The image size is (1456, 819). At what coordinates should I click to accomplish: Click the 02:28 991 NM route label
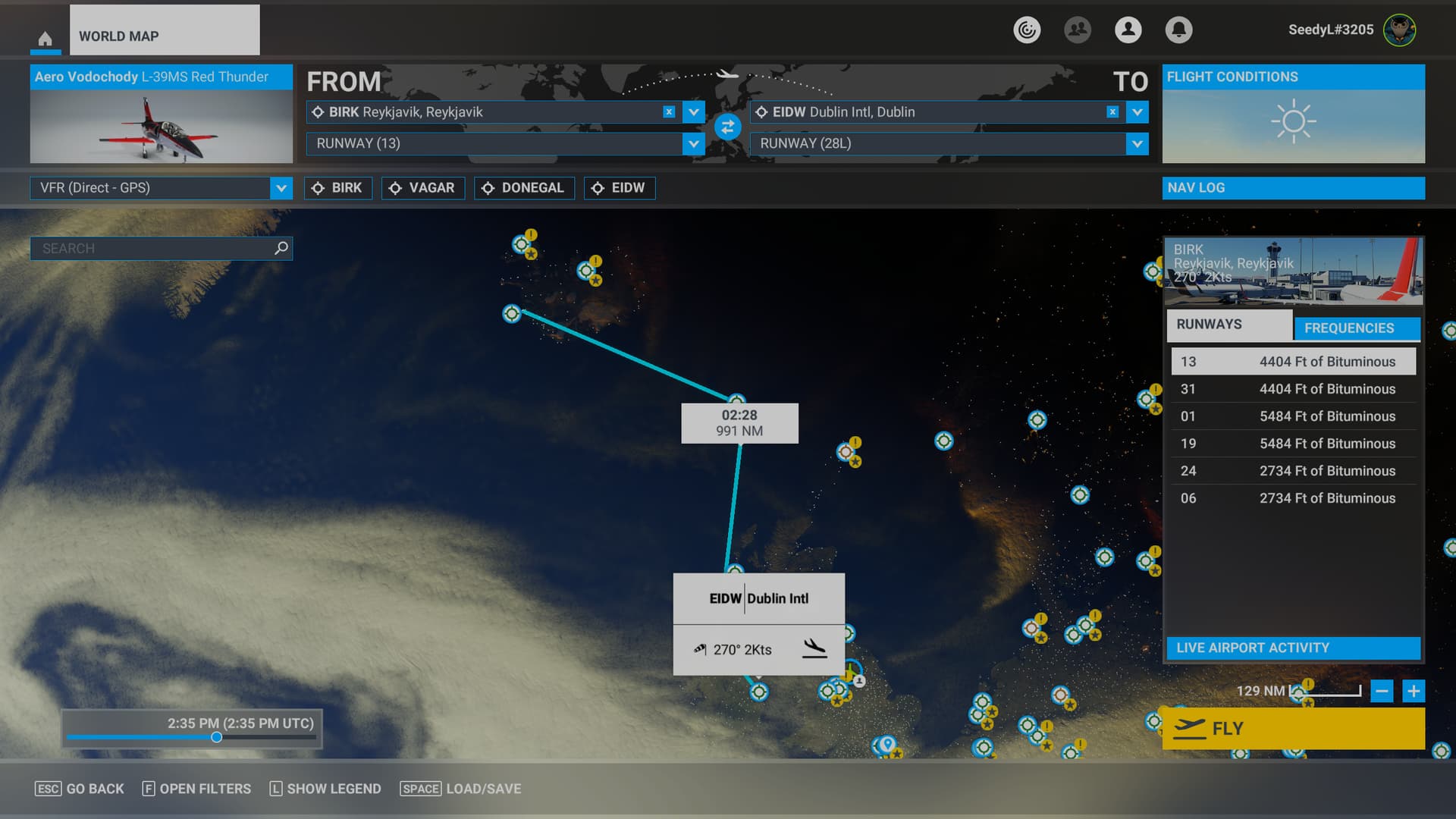[739, 423]
